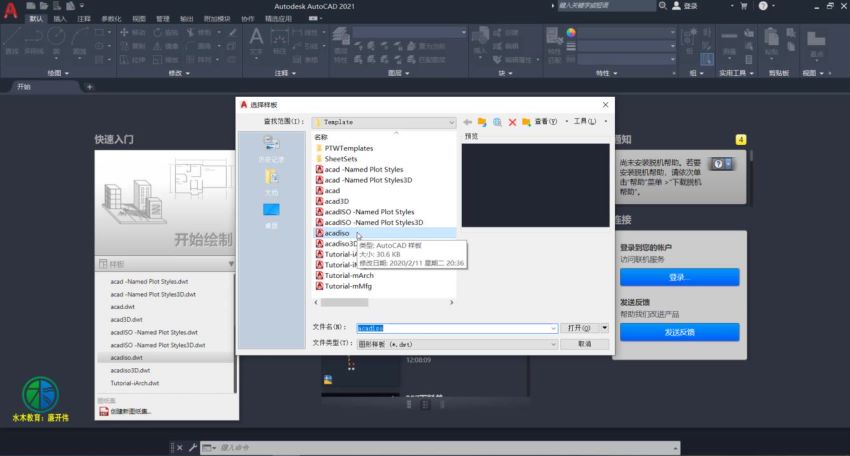Open the History location in sidebar
Viewport: 850px width, 456px height.
tap(271, 149)
